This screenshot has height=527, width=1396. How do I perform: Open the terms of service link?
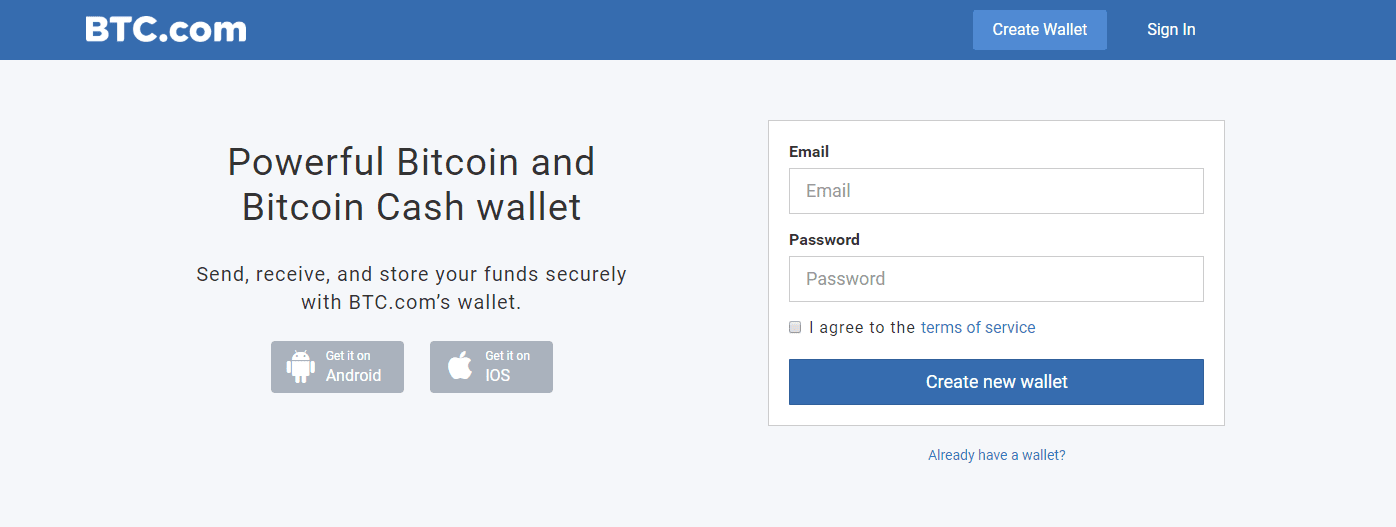[x=977, y=327]
